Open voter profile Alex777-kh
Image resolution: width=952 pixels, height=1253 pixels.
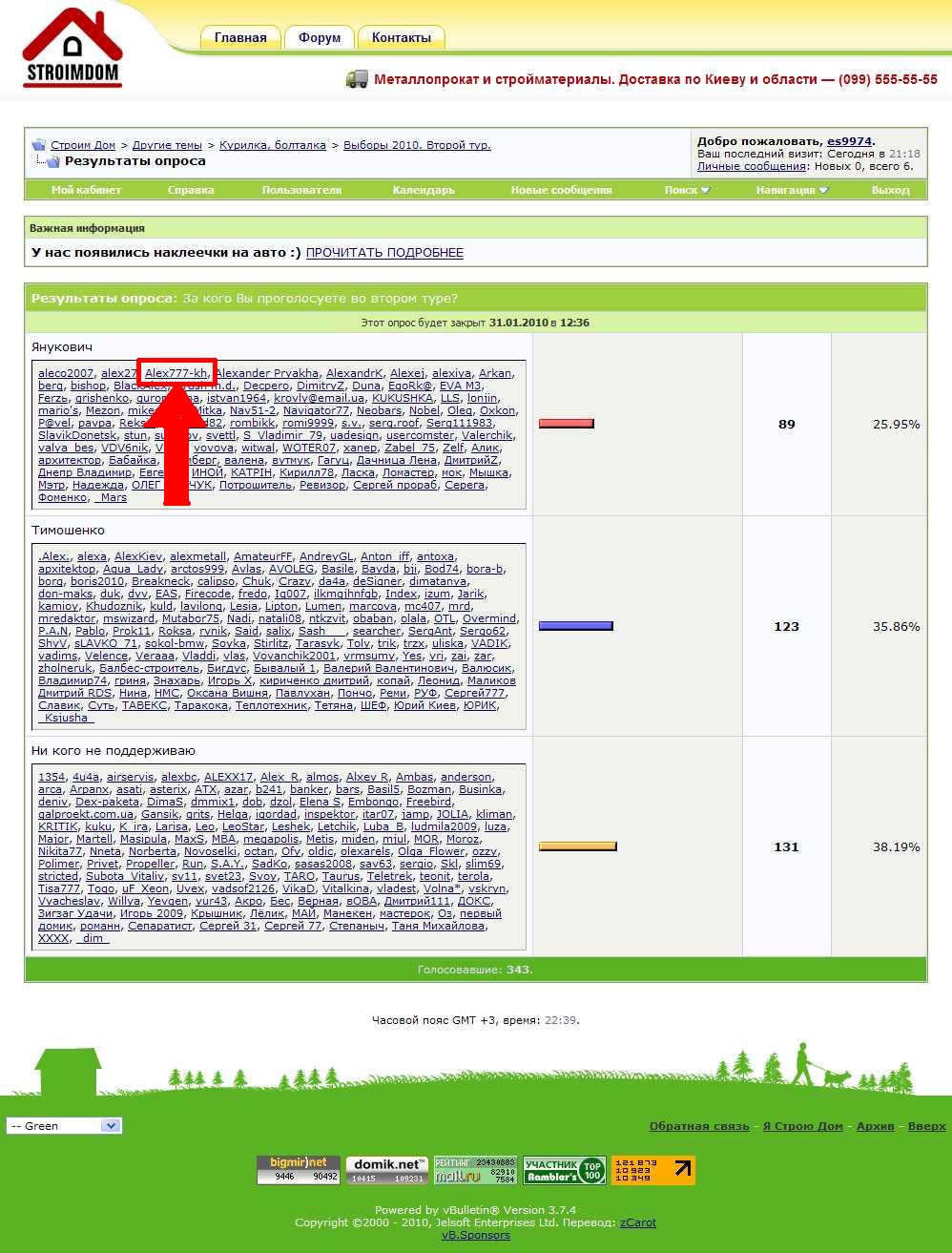pos(176,373)
